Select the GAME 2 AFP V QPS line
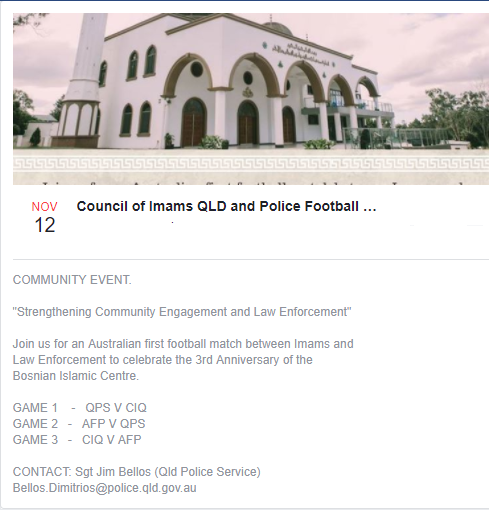Viewport: 489px width, 510px height. point(79,424)
